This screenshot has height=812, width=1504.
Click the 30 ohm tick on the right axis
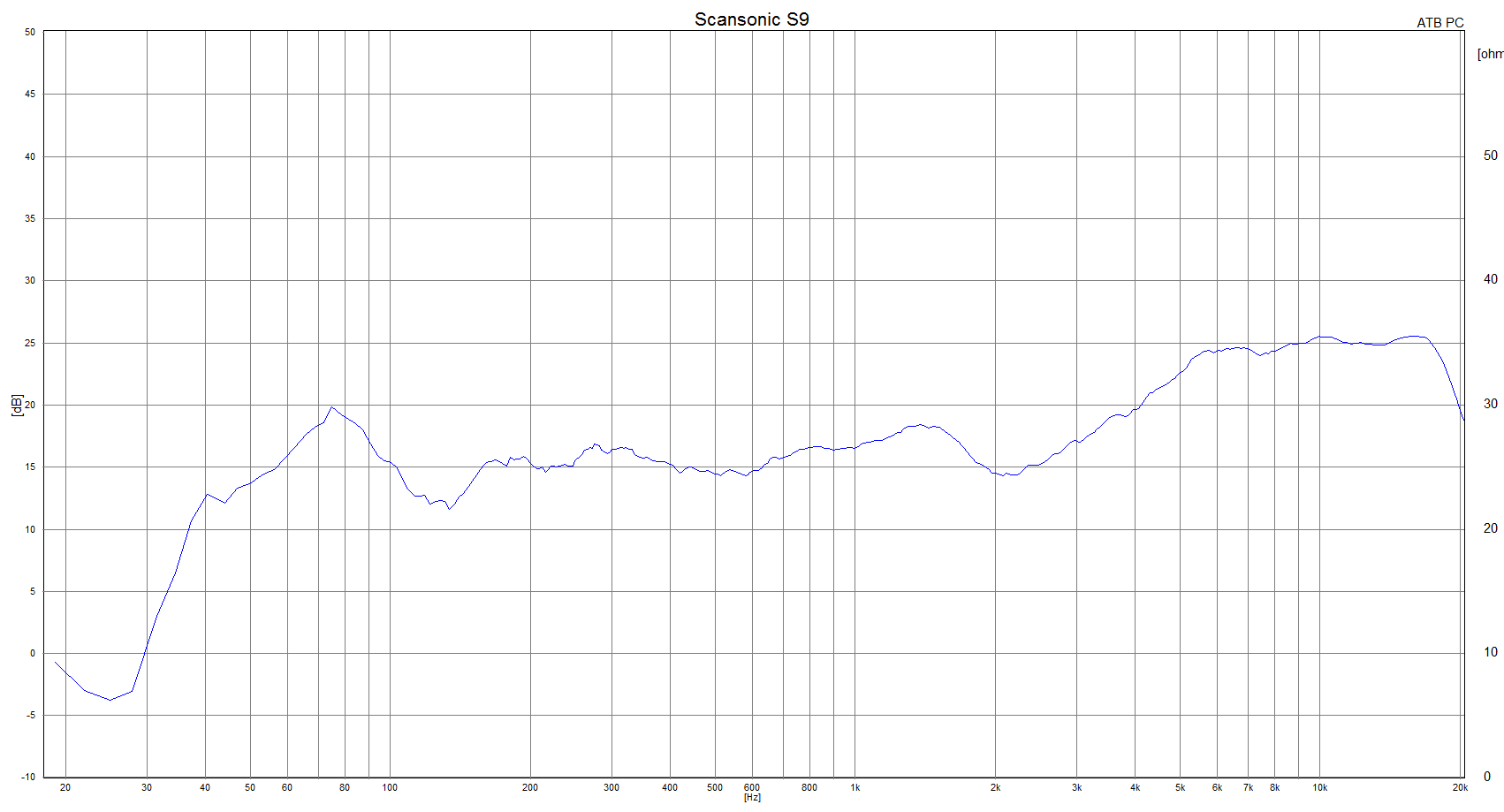[x=1491, y=404]
